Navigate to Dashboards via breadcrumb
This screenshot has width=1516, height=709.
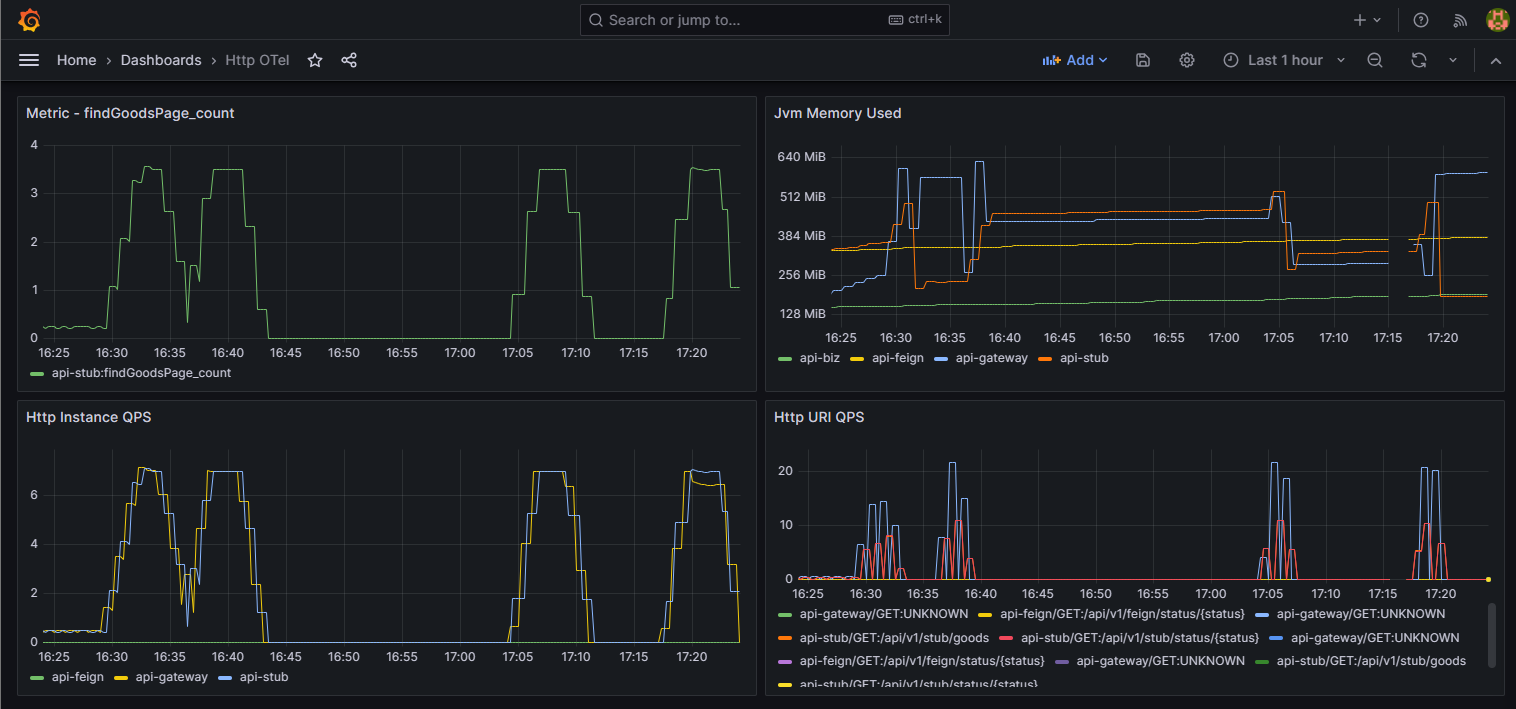click(161, 60)
